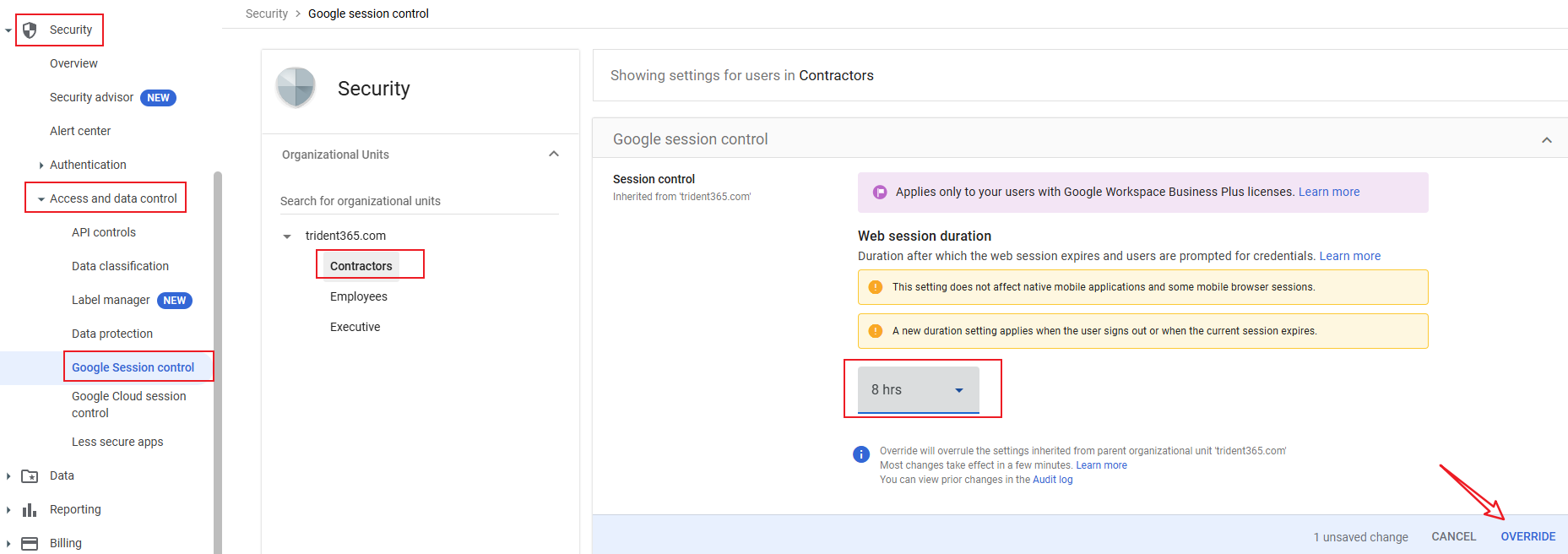Click the Search for organizational units field
Screen dimensions: 1568x554
coord(419,201)
